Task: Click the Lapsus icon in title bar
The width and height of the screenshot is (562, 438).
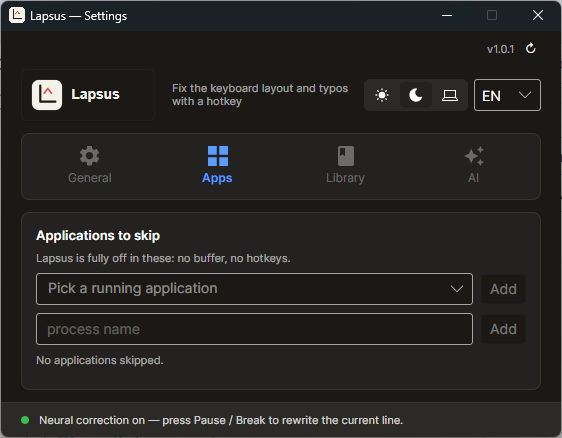Action: pos(17,15)
